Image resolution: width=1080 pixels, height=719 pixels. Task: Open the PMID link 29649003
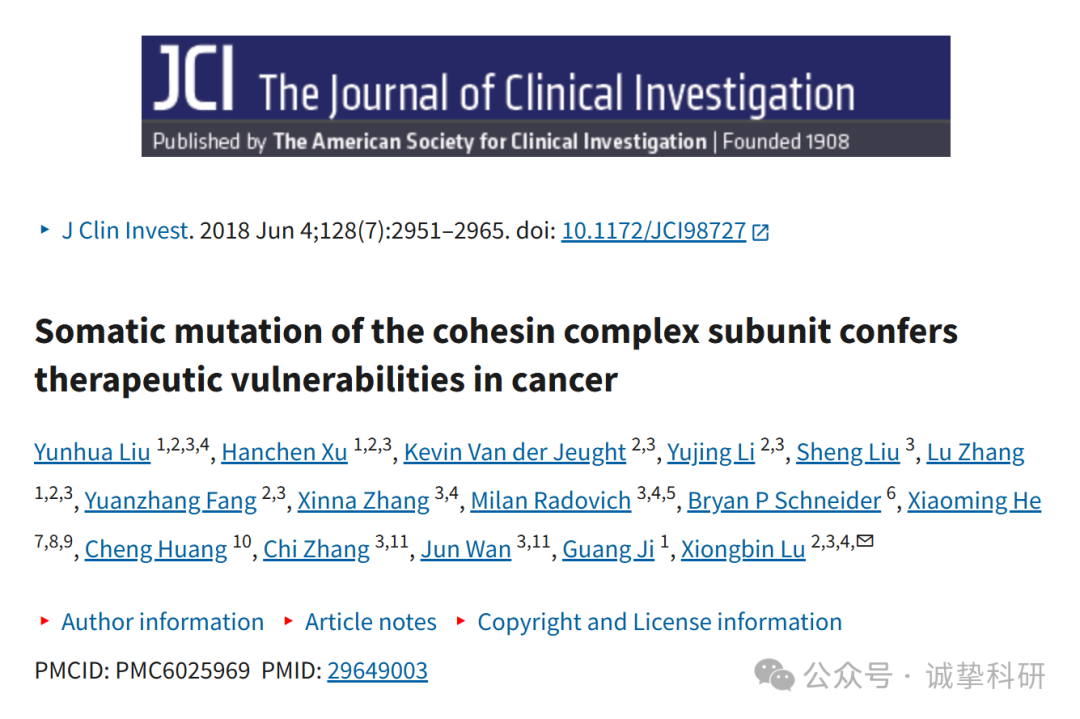(x=377, y=670)
